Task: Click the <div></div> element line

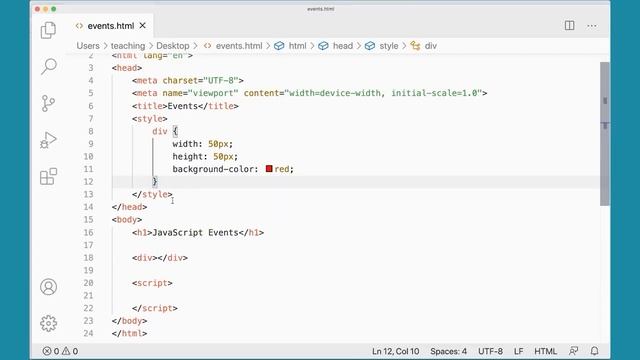Action: 160,258
